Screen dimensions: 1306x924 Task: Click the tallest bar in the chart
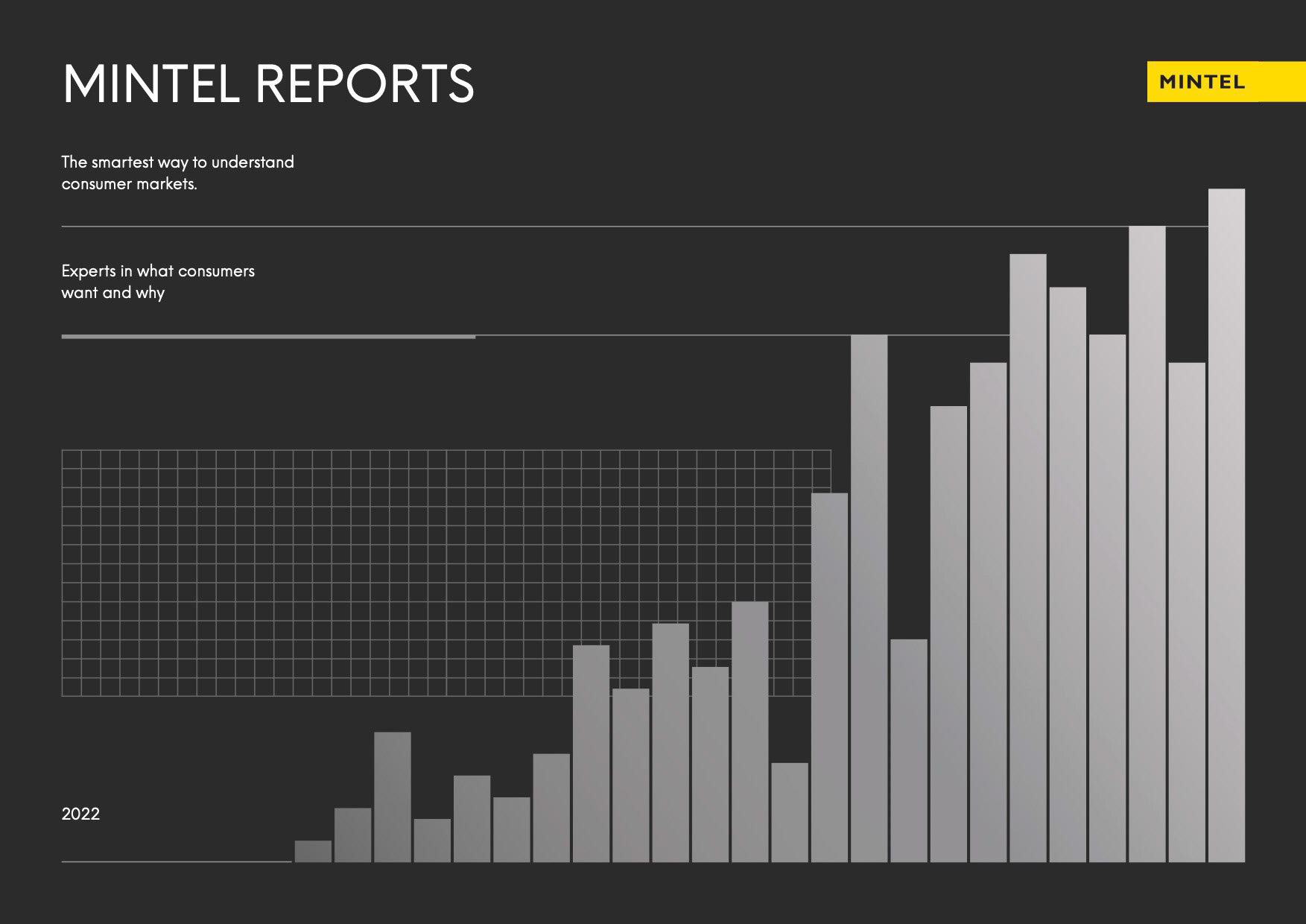click(x=1226, y=525)
